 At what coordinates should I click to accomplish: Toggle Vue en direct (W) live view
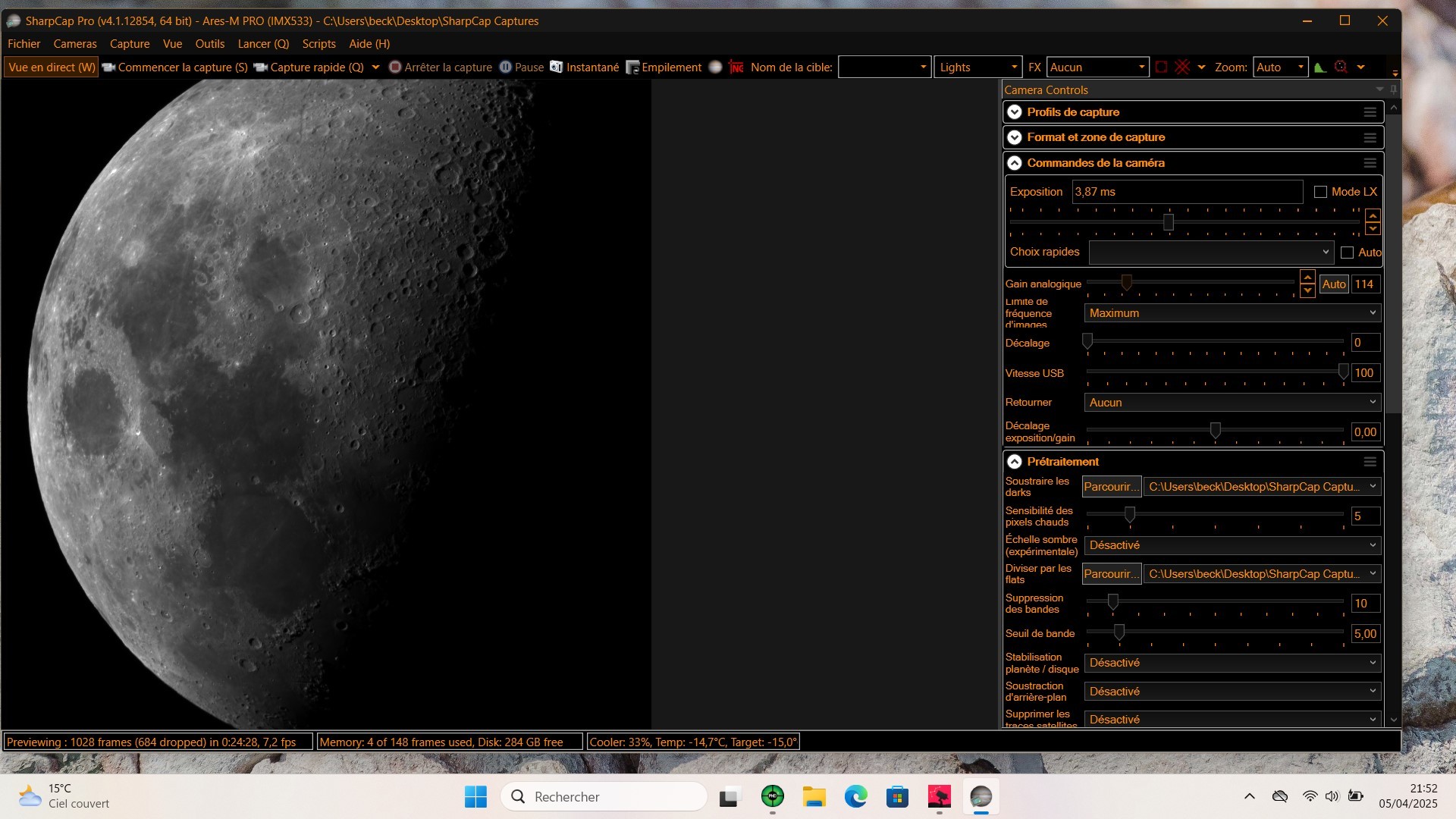[52, 67]
